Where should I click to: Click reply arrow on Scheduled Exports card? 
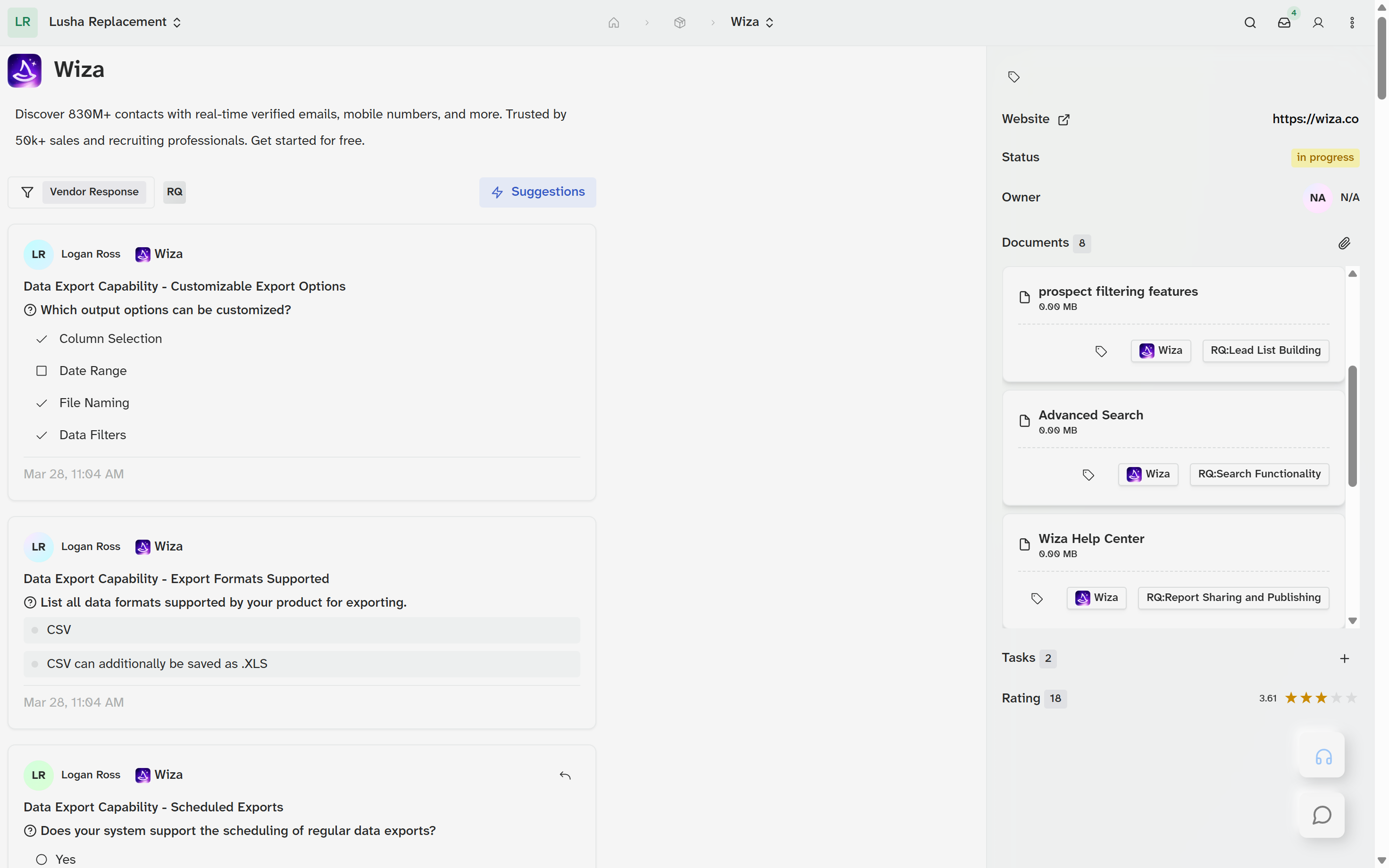coord(565,775)
